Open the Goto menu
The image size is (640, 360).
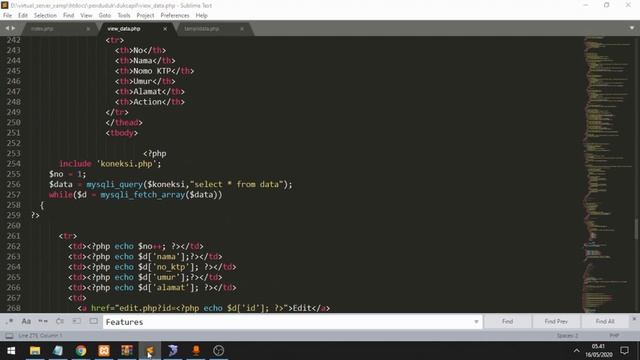pos(104,16)
